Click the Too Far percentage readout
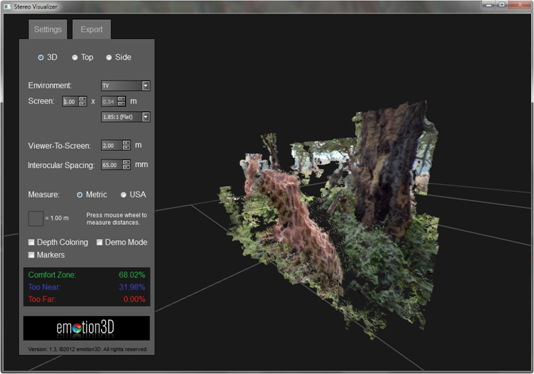 [134, 299]
